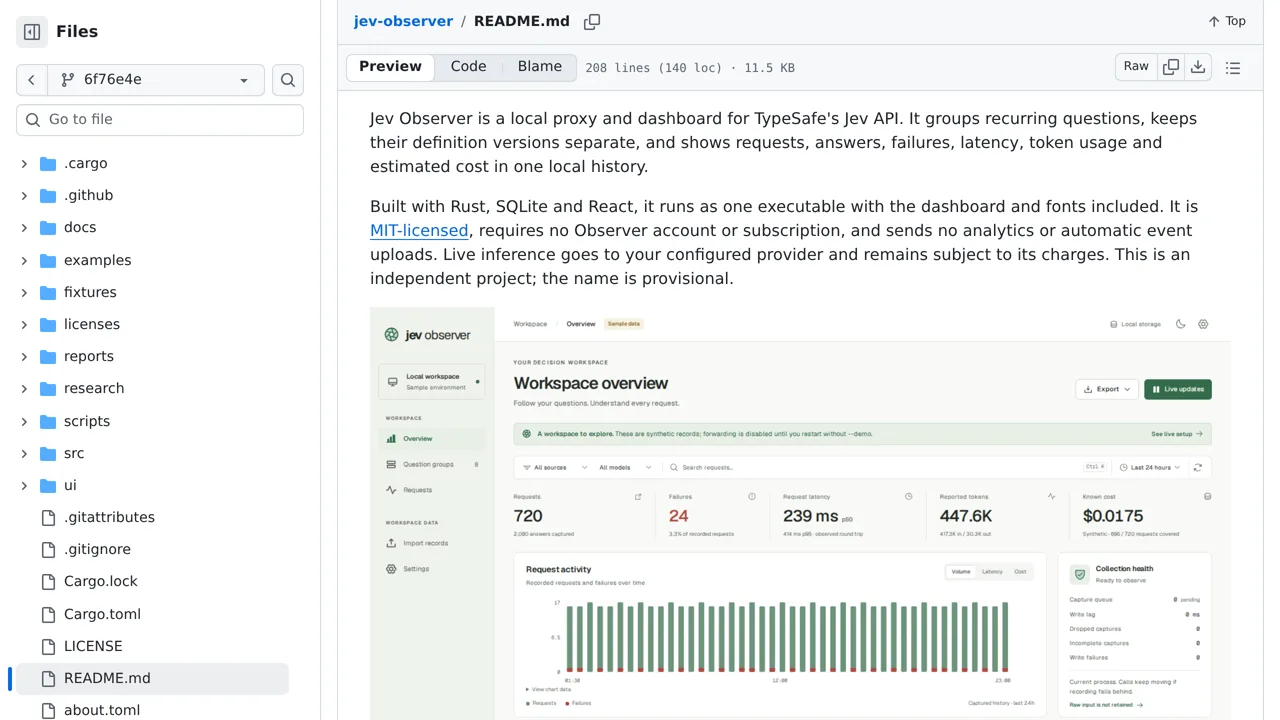Switch to the Blame tab
1280x720 pixels.
coord(539,67)
